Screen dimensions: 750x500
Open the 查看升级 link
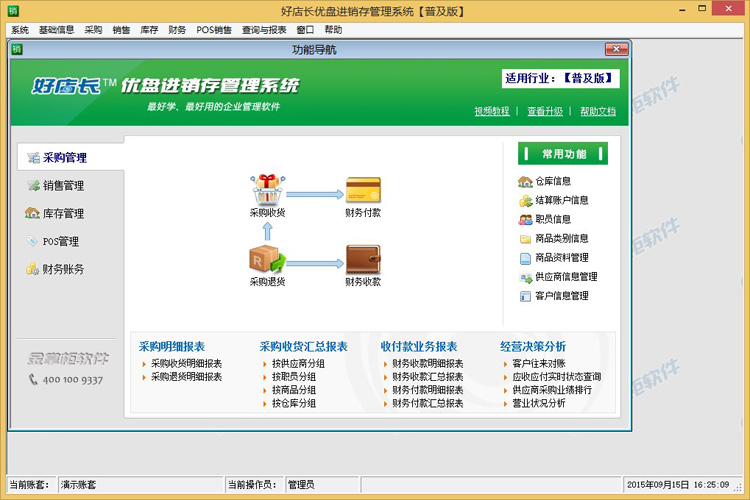click(545, 111)
